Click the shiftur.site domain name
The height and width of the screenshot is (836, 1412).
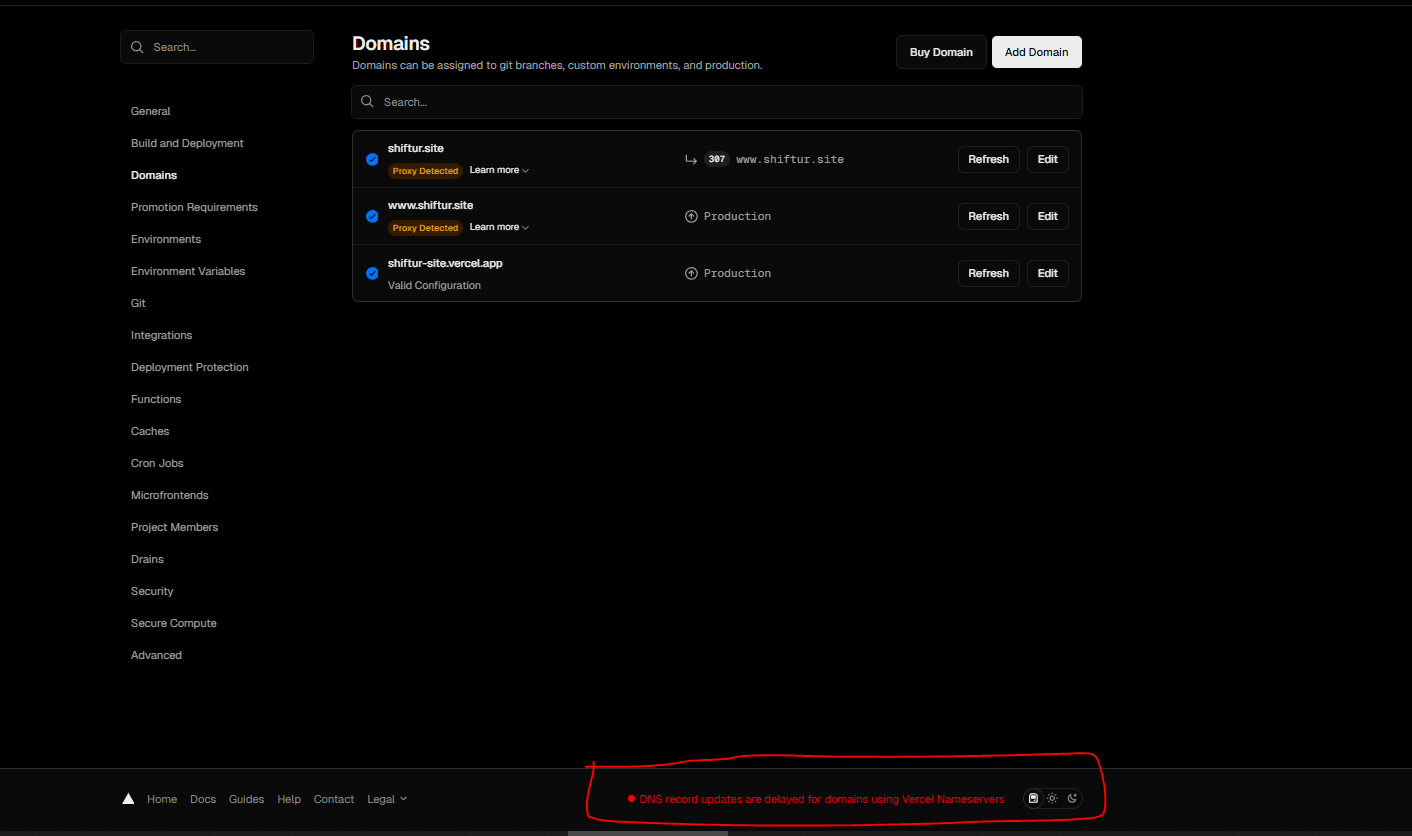(x=416, y=148)
